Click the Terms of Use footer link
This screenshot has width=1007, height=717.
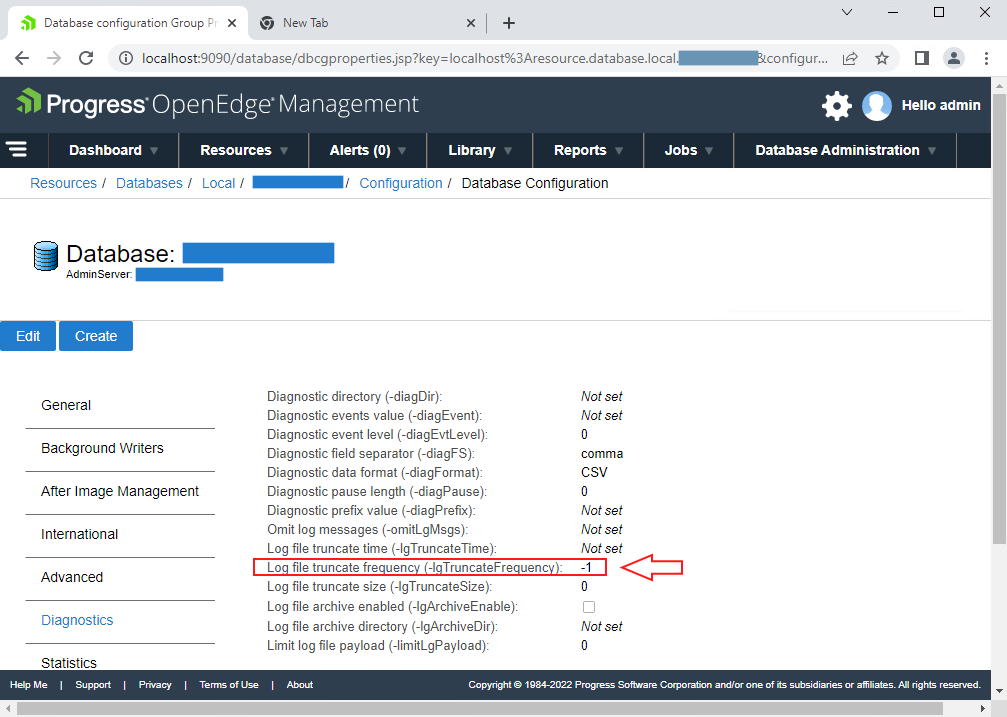coord(229,685)
